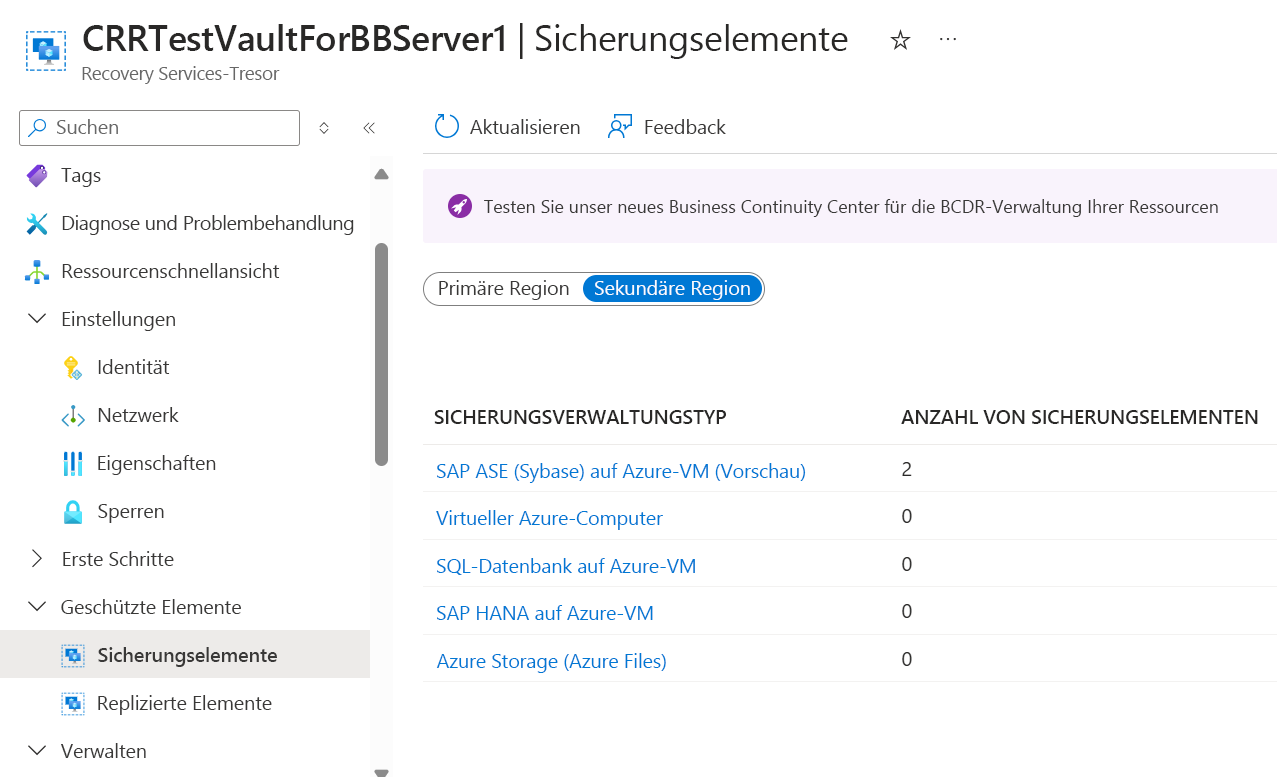Collapse the Geschützte Elemente section
This screenshot has height=777, width=1277.
tap(37, 607)
